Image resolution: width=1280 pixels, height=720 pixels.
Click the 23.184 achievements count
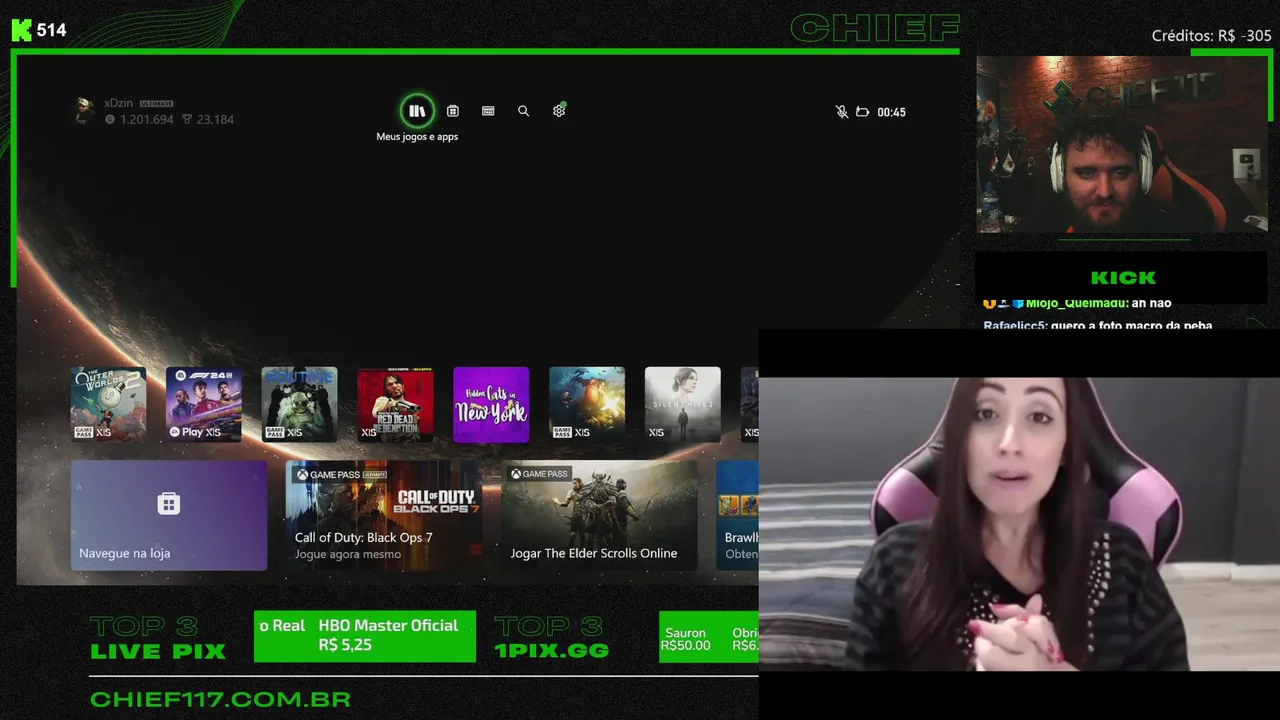(x=215, y=119)
